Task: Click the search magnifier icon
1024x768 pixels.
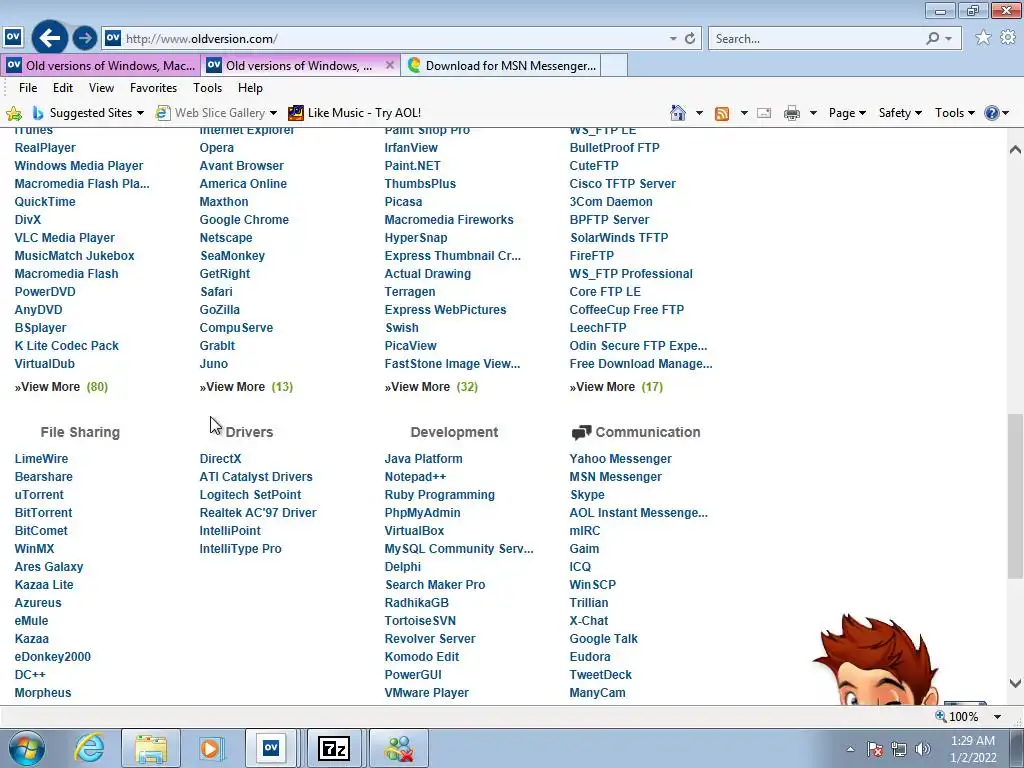Action: click(933, 39)
